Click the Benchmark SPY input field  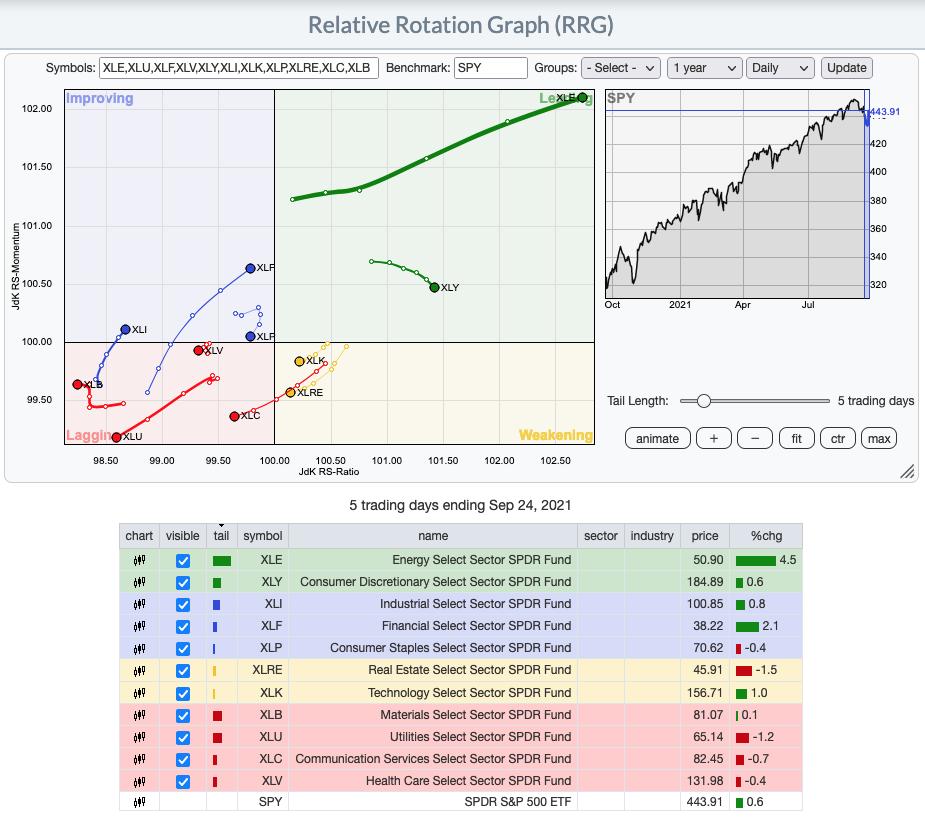coord(490,68)
